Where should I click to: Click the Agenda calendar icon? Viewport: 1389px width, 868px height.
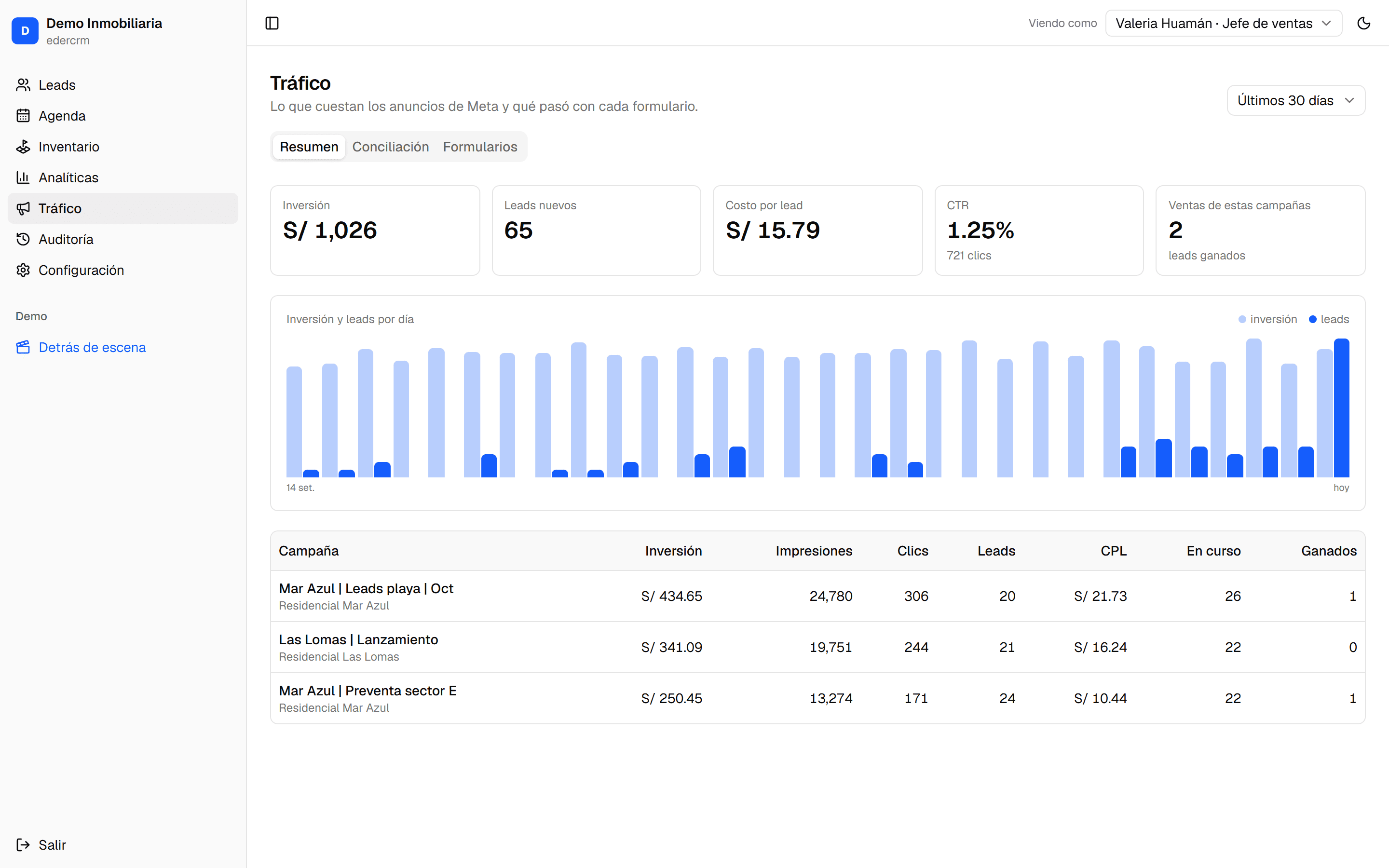pos(23,116)
